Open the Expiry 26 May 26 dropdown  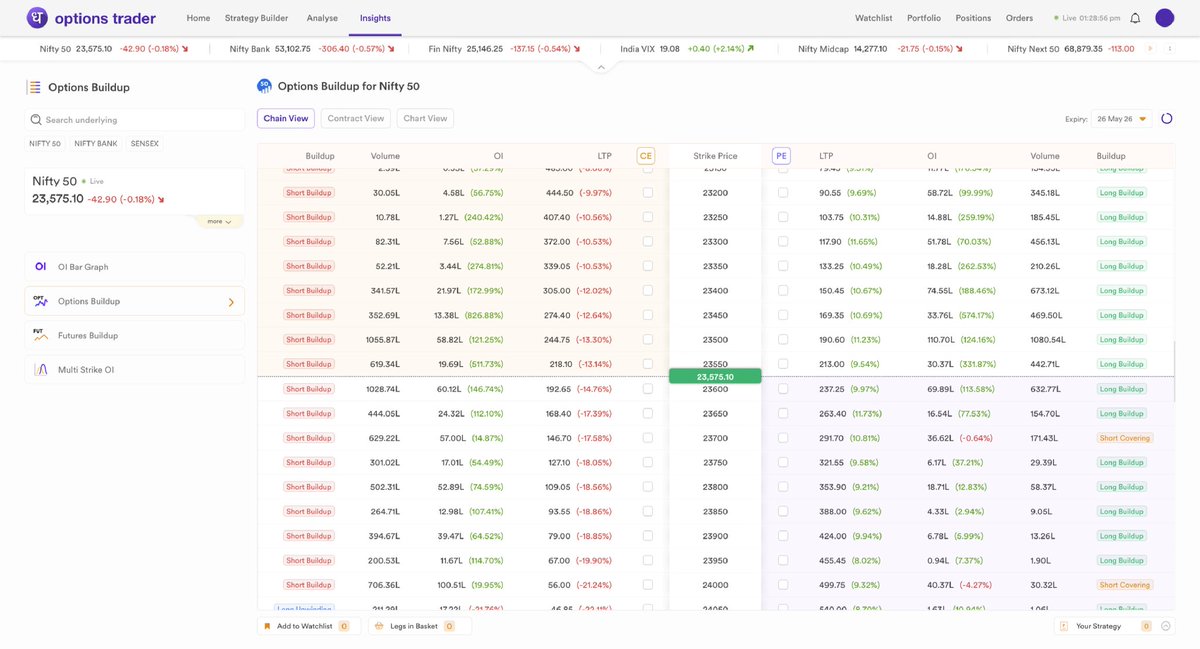[1121, 118]
